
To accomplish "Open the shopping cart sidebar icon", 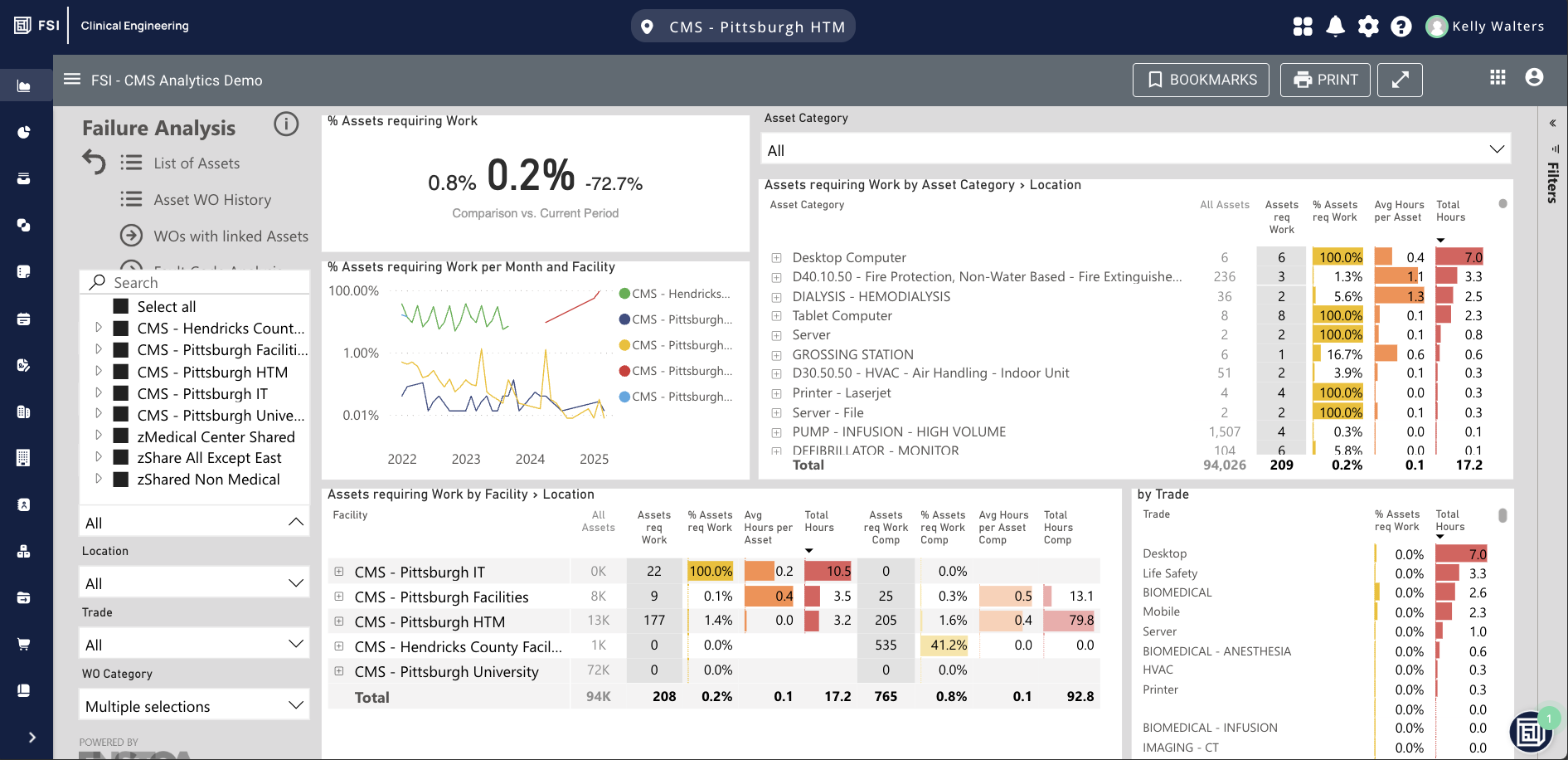I will (24, 644).
